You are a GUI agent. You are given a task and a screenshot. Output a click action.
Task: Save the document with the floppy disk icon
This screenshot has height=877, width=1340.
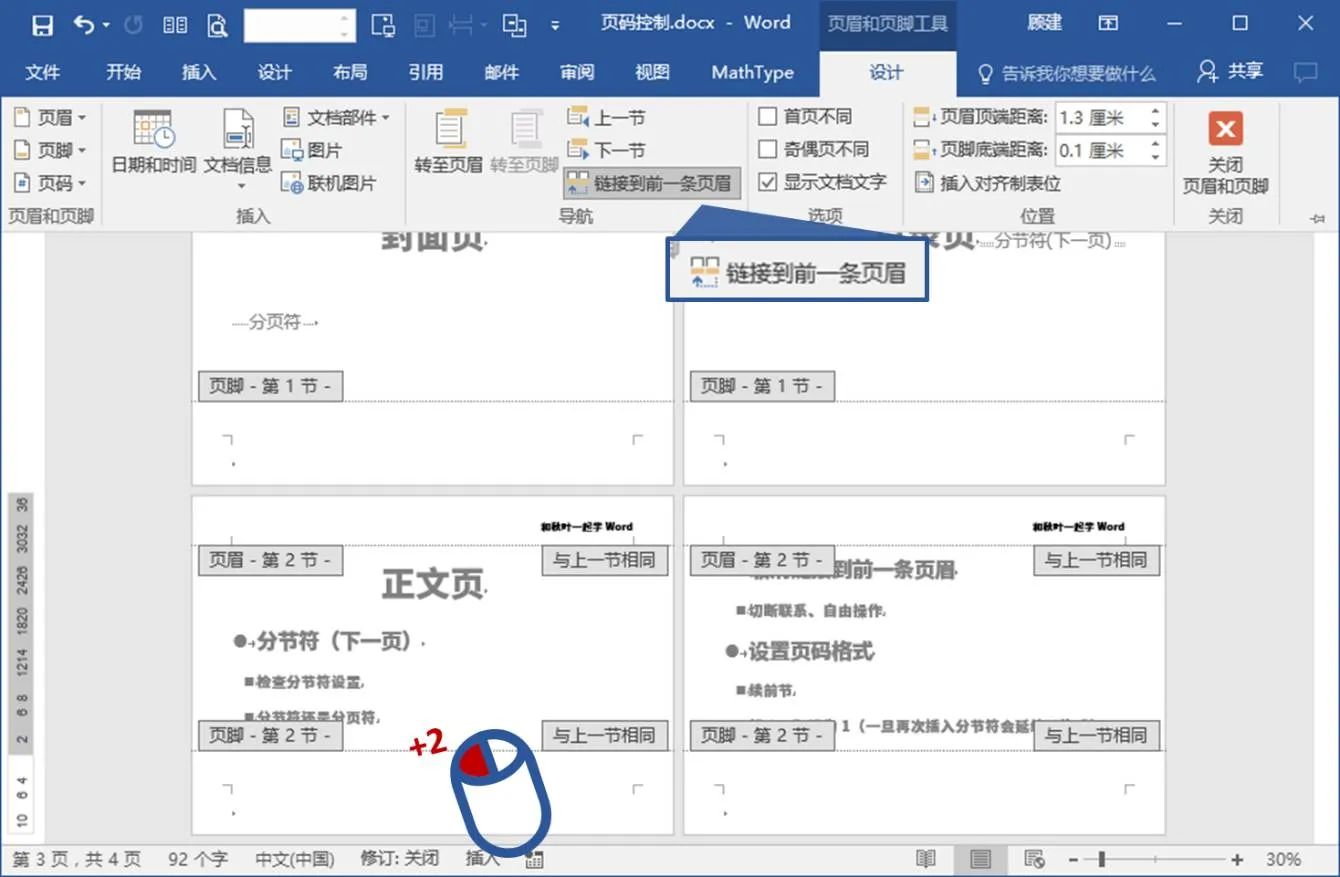click(42, 25)
